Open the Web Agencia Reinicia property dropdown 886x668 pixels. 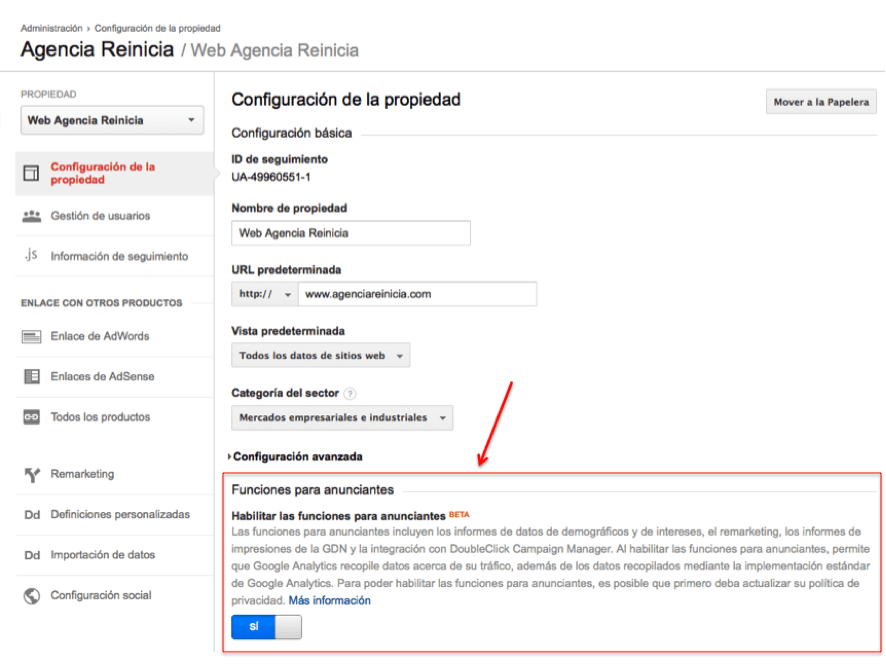point(112,121)
